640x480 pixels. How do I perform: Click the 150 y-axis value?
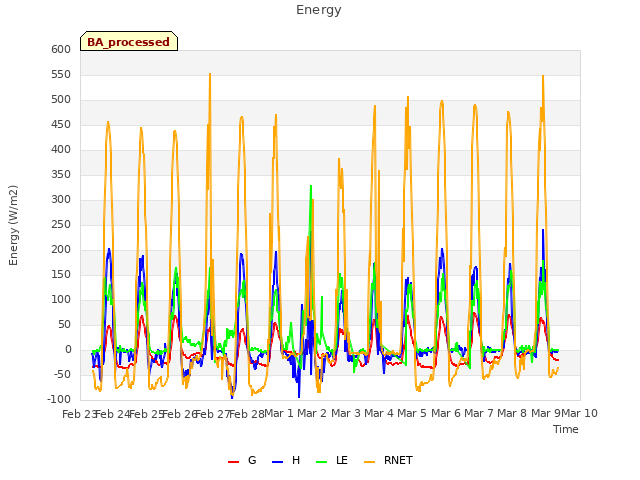point(61,274)
